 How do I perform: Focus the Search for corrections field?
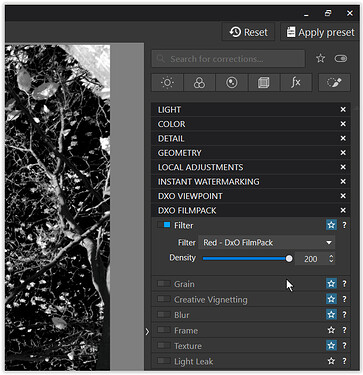click(228, 59)
